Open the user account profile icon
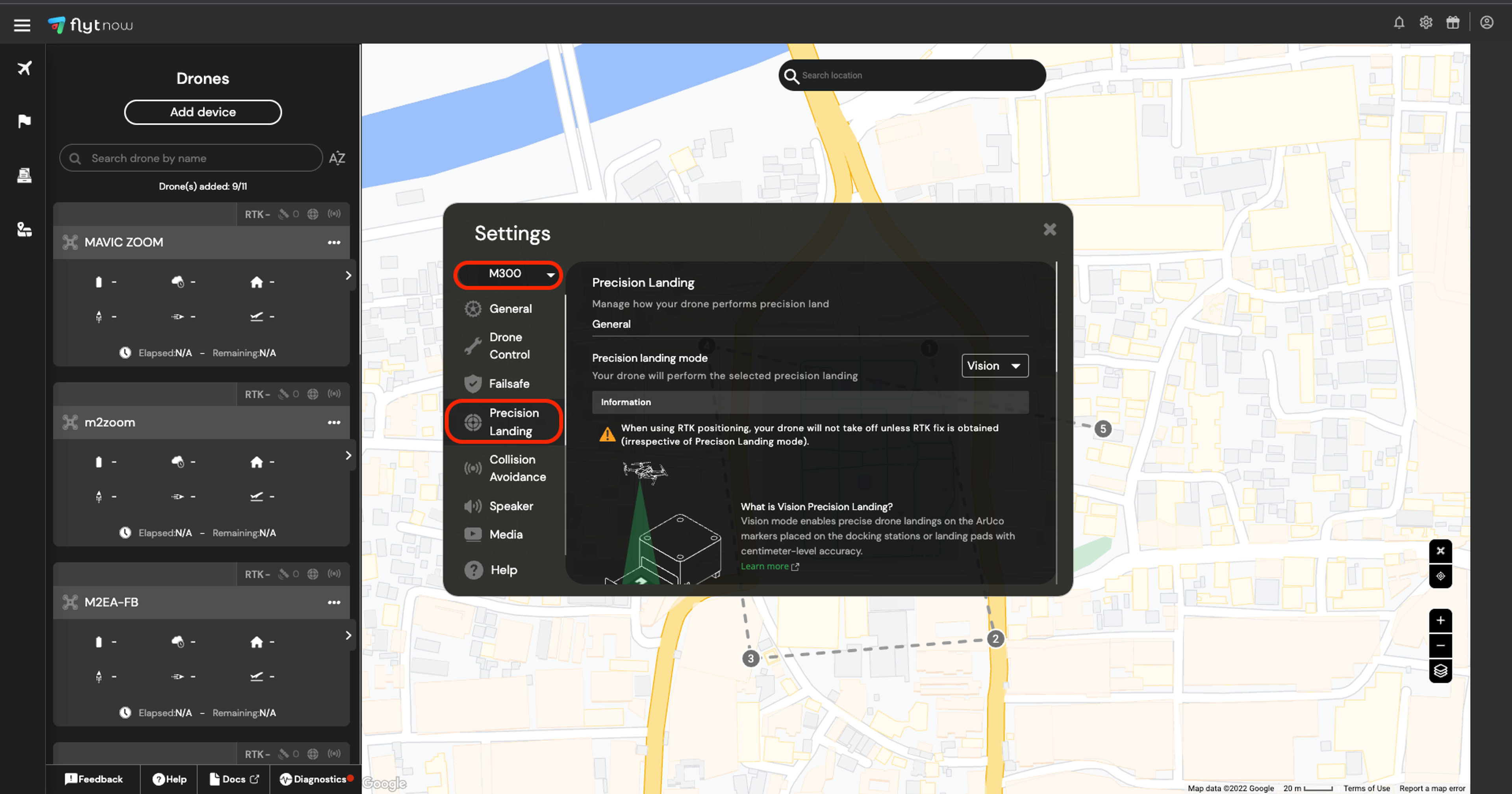This screenshot has width=1512, height=794. point(1487,23)
